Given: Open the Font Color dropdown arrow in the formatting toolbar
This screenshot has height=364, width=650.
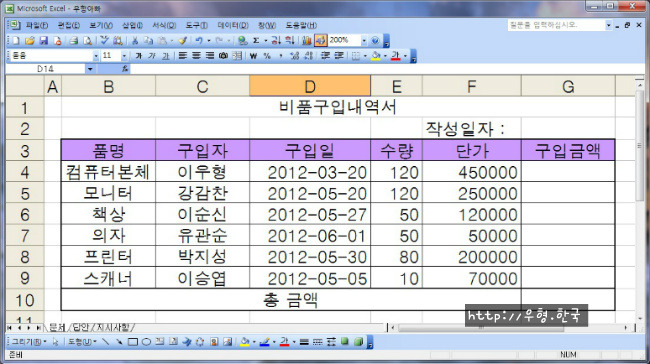Looking at the screenshot, I should (x=405, y=56).
